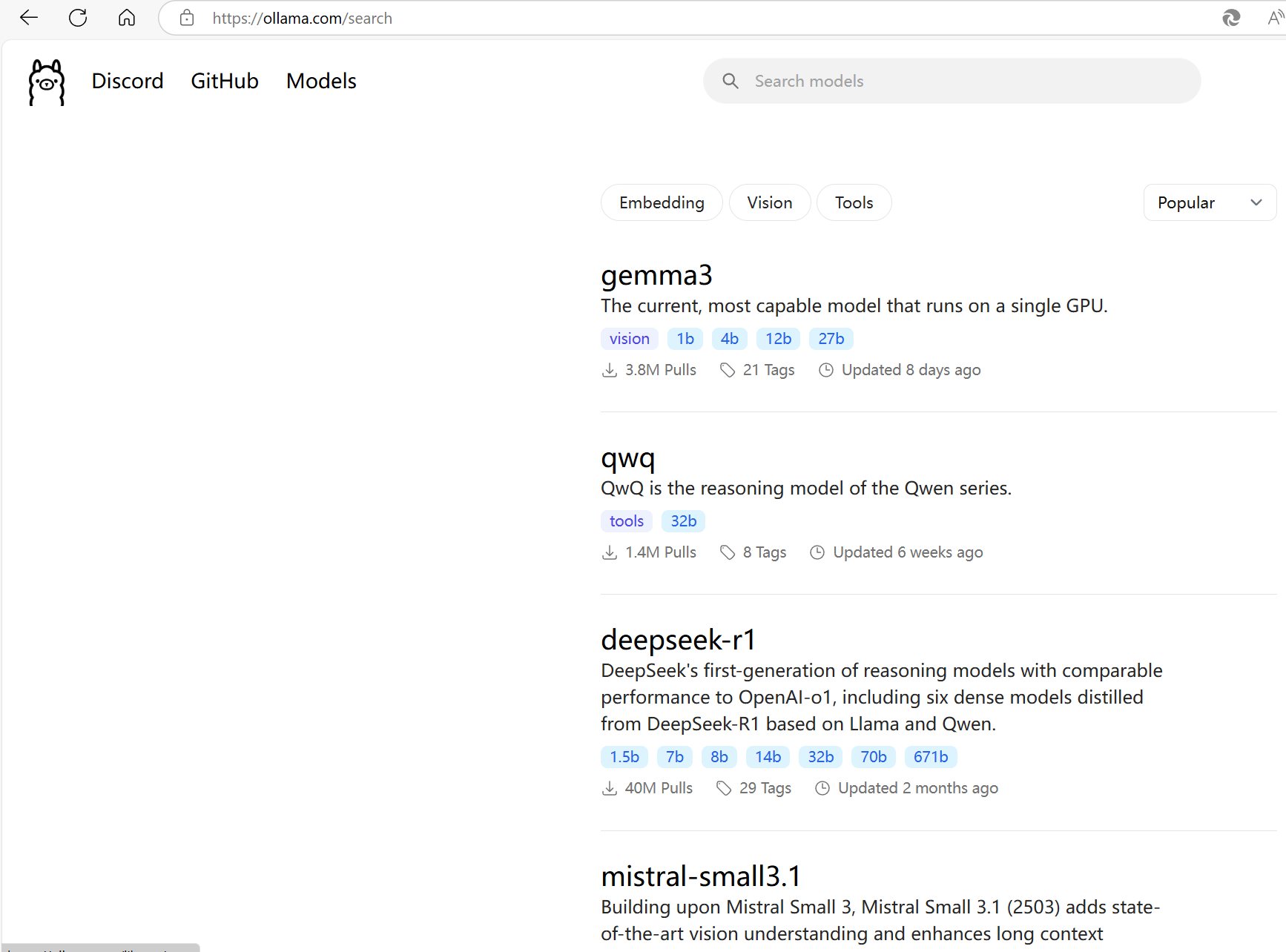Click the Ollama llama logo
Image resolution: width=1286 pixels, height=952 pixels.
[x=47, y=82]
